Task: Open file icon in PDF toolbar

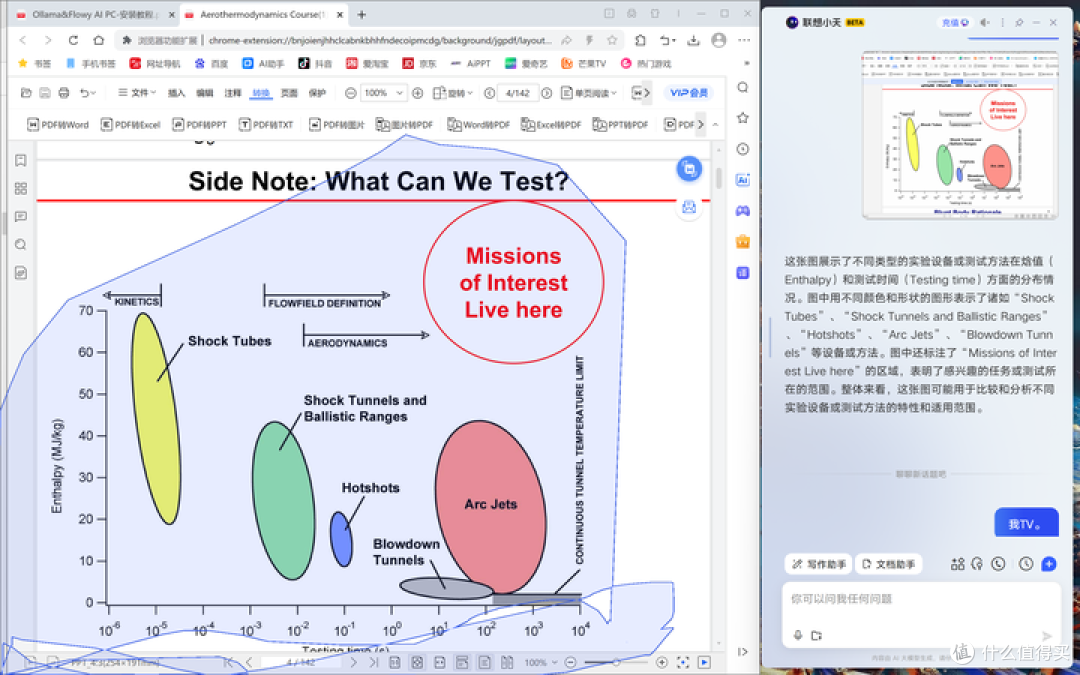Action: pos(26,92)
